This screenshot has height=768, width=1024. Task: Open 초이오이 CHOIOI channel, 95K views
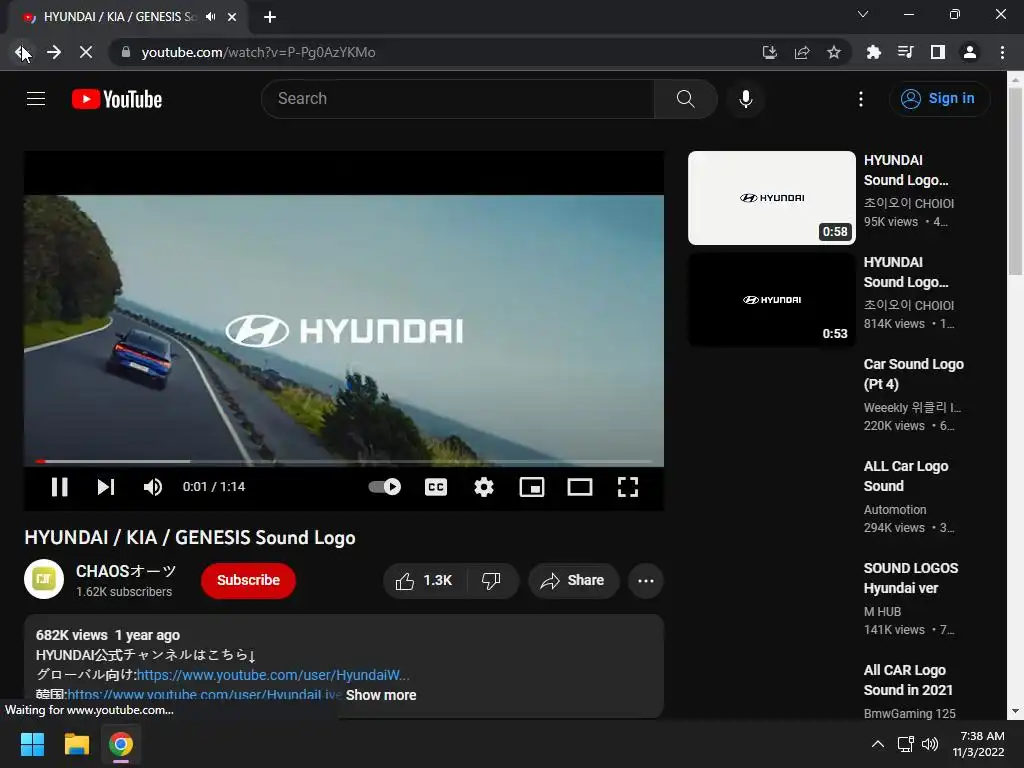point(908,203)
